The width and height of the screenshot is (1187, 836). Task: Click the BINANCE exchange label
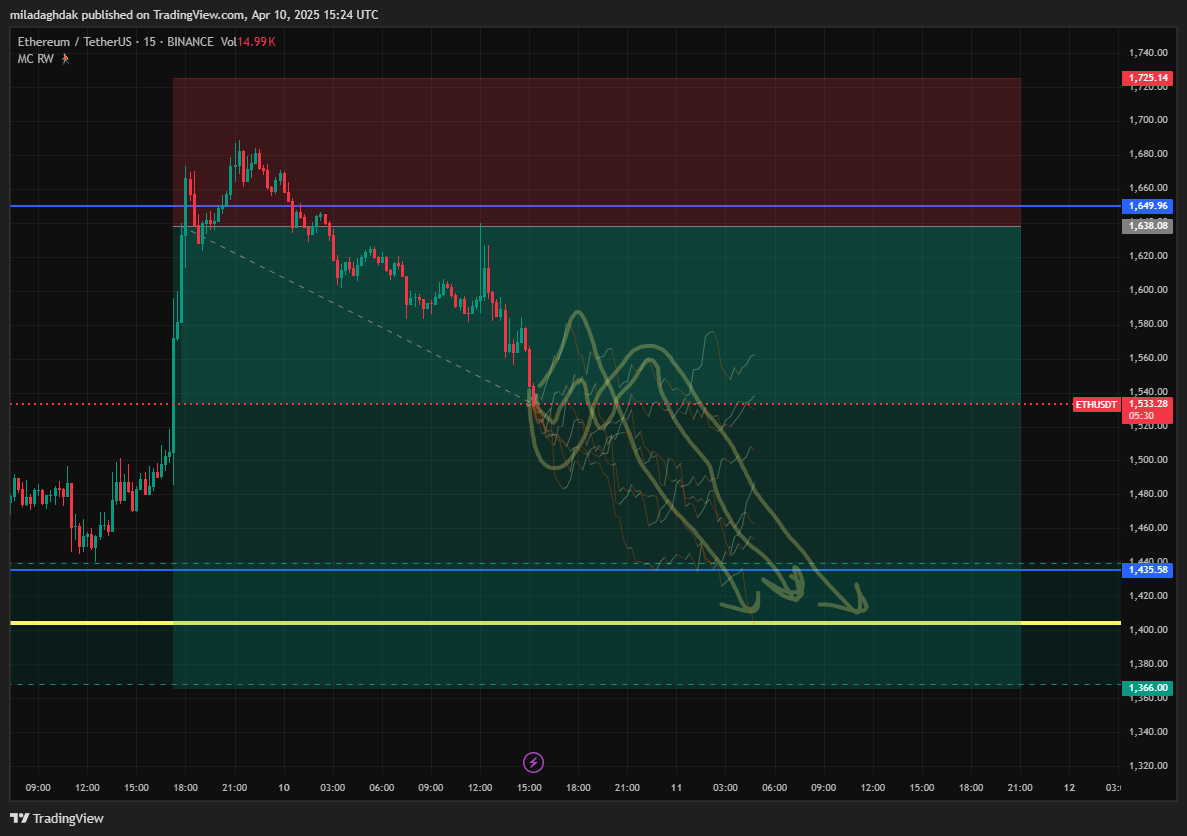click(x=190, y=42)
